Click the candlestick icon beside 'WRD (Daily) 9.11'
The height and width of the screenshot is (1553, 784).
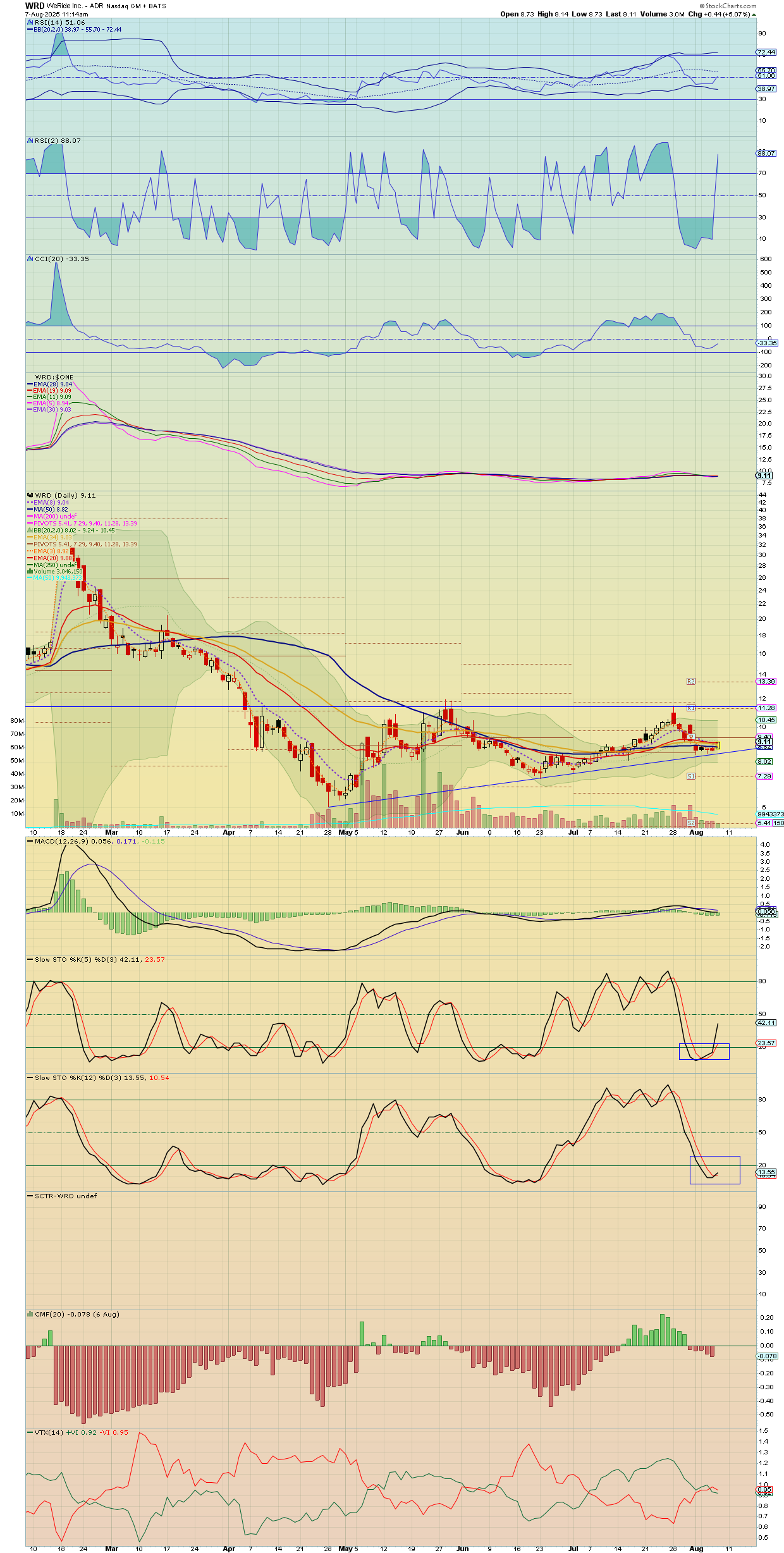(x=30, y=495)
